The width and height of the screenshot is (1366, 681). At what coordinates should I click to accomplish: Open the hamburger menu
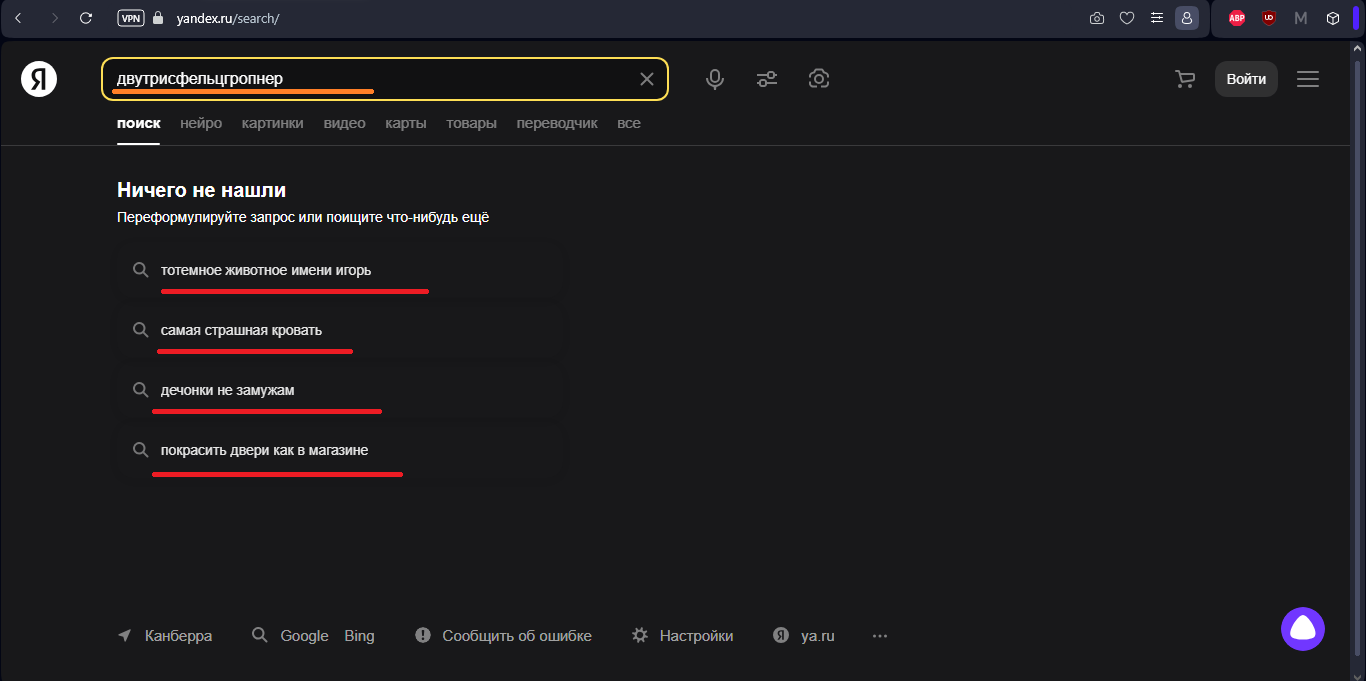pos(1308,79)
